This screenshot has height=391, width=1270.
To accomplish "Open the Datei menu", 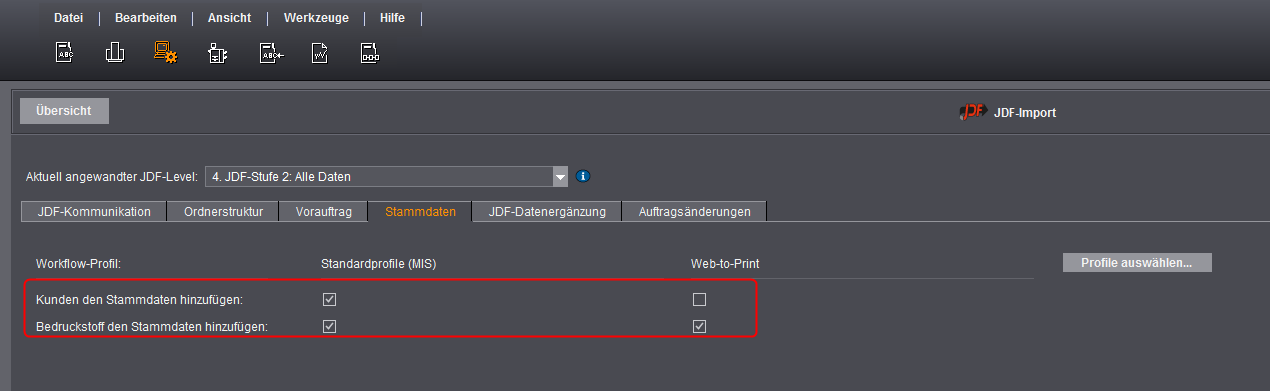I will tap(68, 18).
